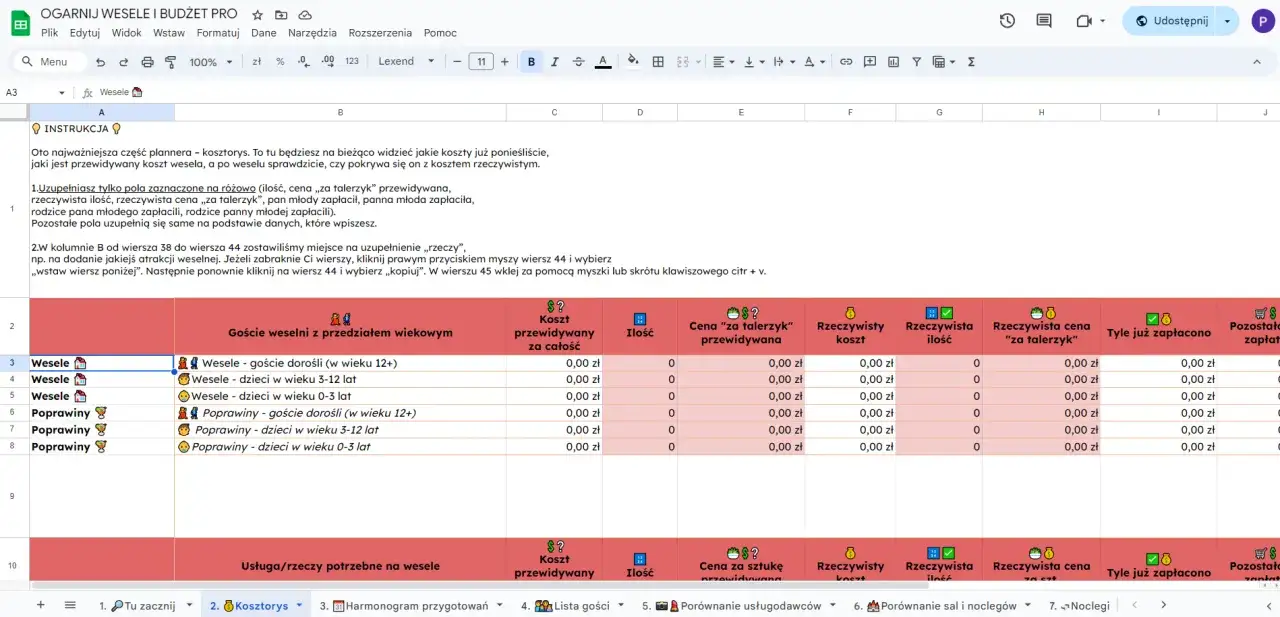Create a filter

coord(915,61)
